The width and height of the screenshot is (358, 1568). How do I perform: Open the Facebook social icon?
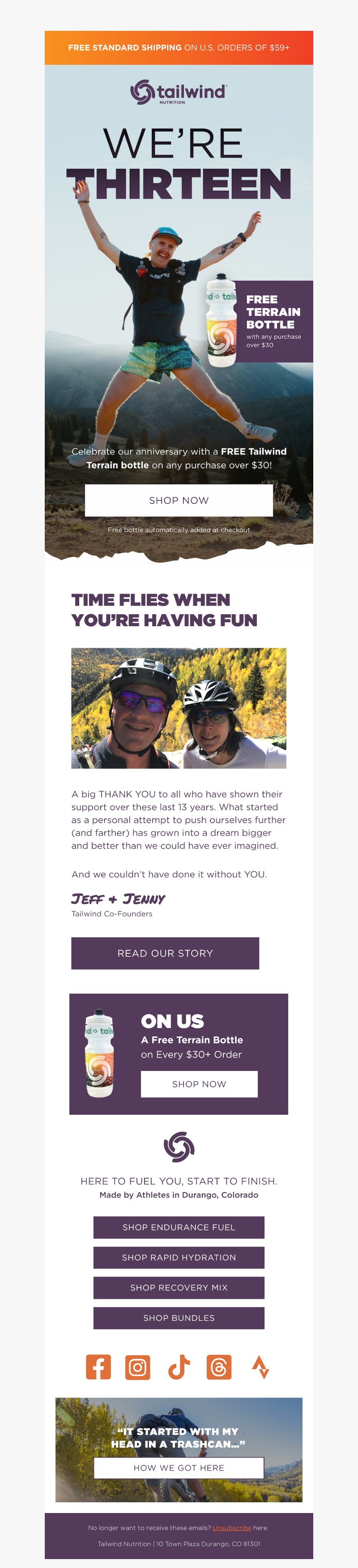98,1367
